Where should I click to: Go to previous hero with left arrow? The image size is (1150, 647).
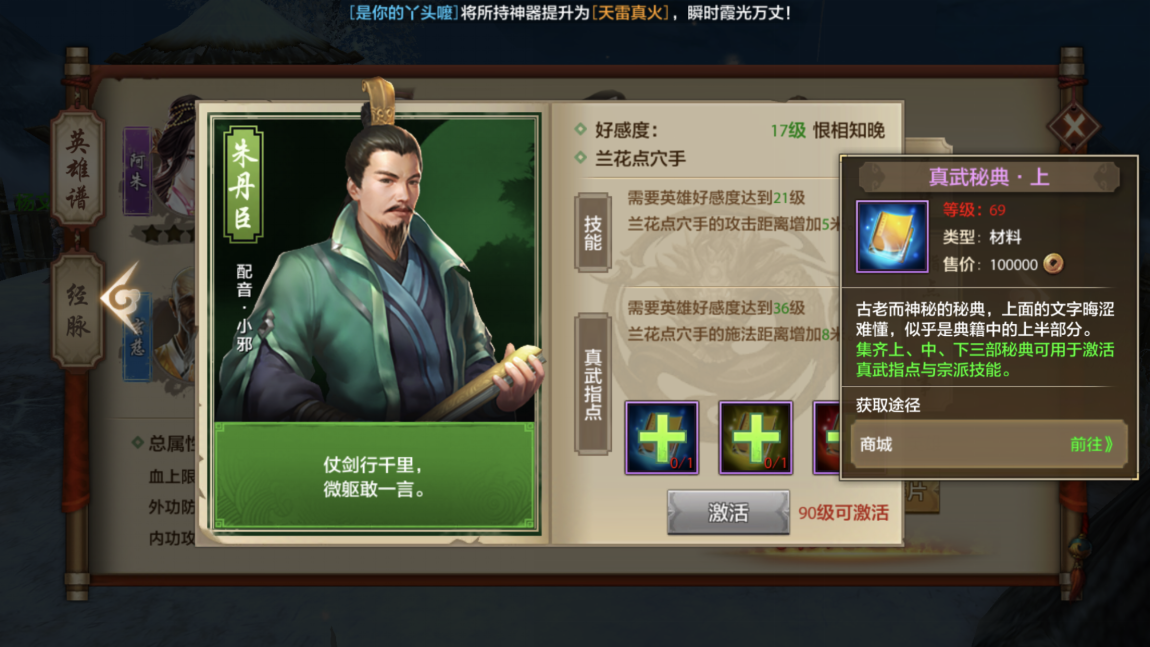click(121, 299)
